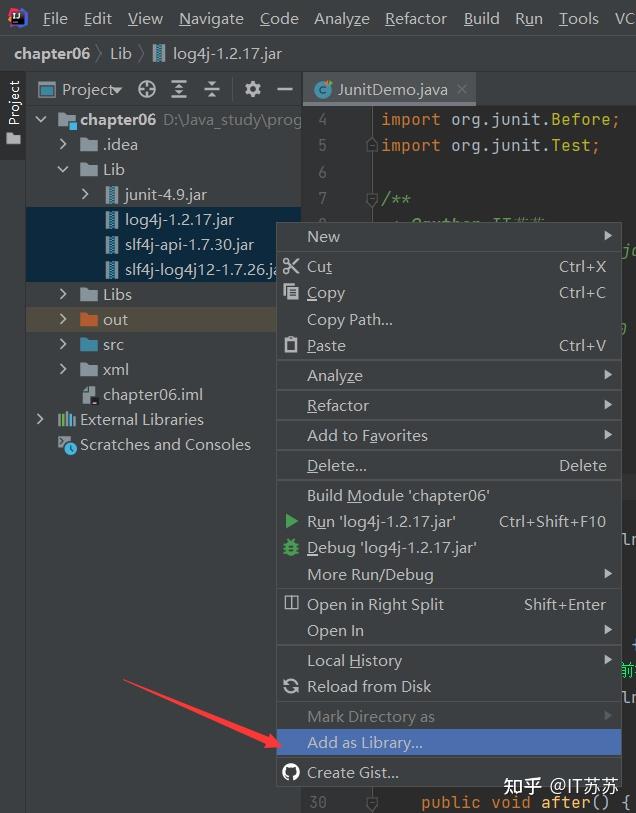
Task: Open Project panel settings gear
Action: [x=253, y=89]
